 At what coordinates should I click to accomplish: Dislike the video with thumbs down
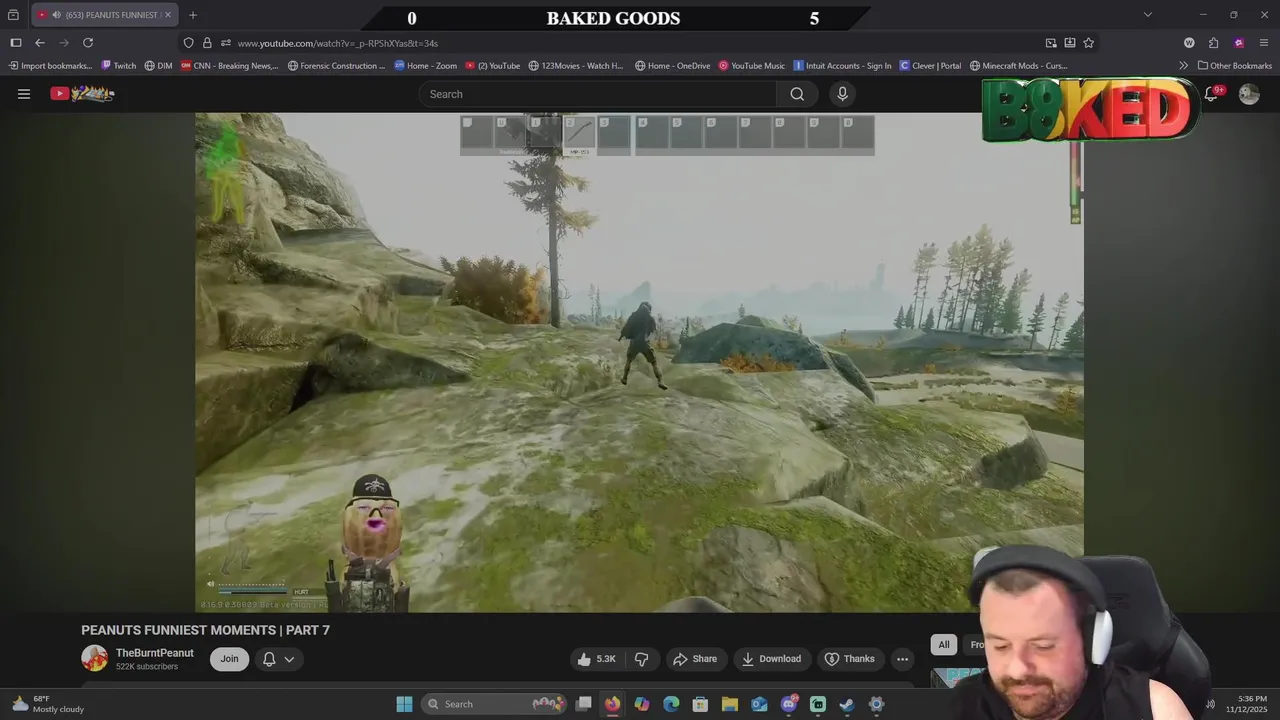[x=642, y=659]
